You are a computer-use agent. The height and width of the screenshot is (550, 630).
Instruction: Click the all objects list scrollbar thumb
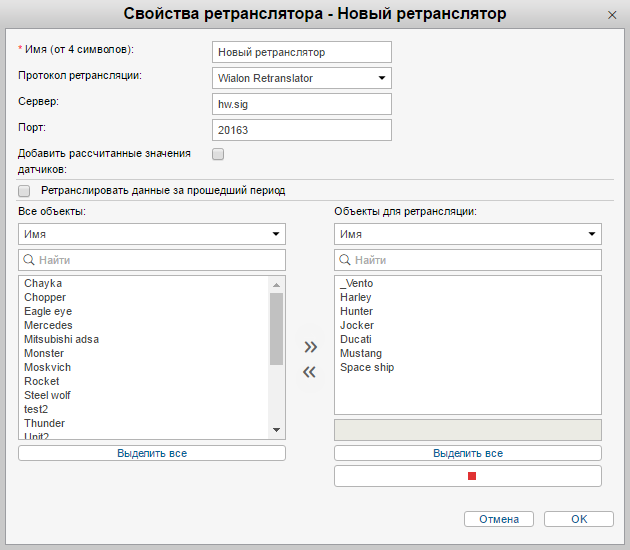click(x=277, y=328)
